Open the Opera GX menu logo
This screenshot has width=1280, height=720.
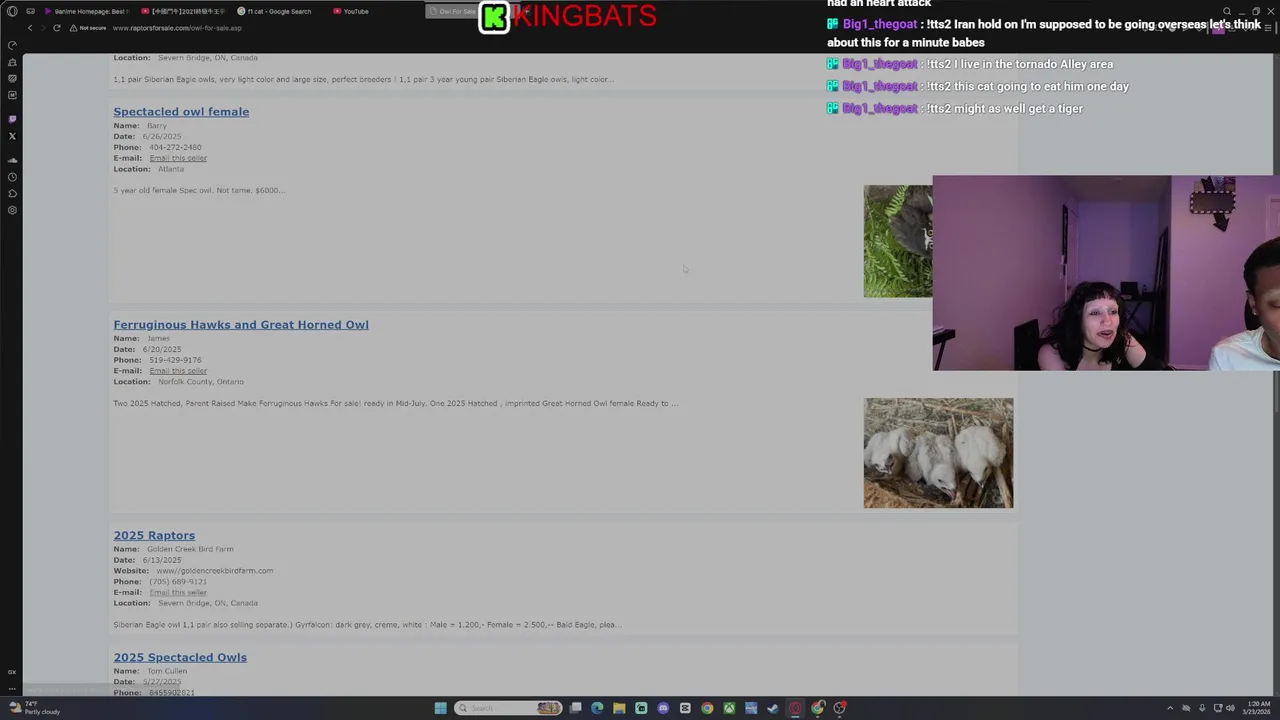(12, 11)
